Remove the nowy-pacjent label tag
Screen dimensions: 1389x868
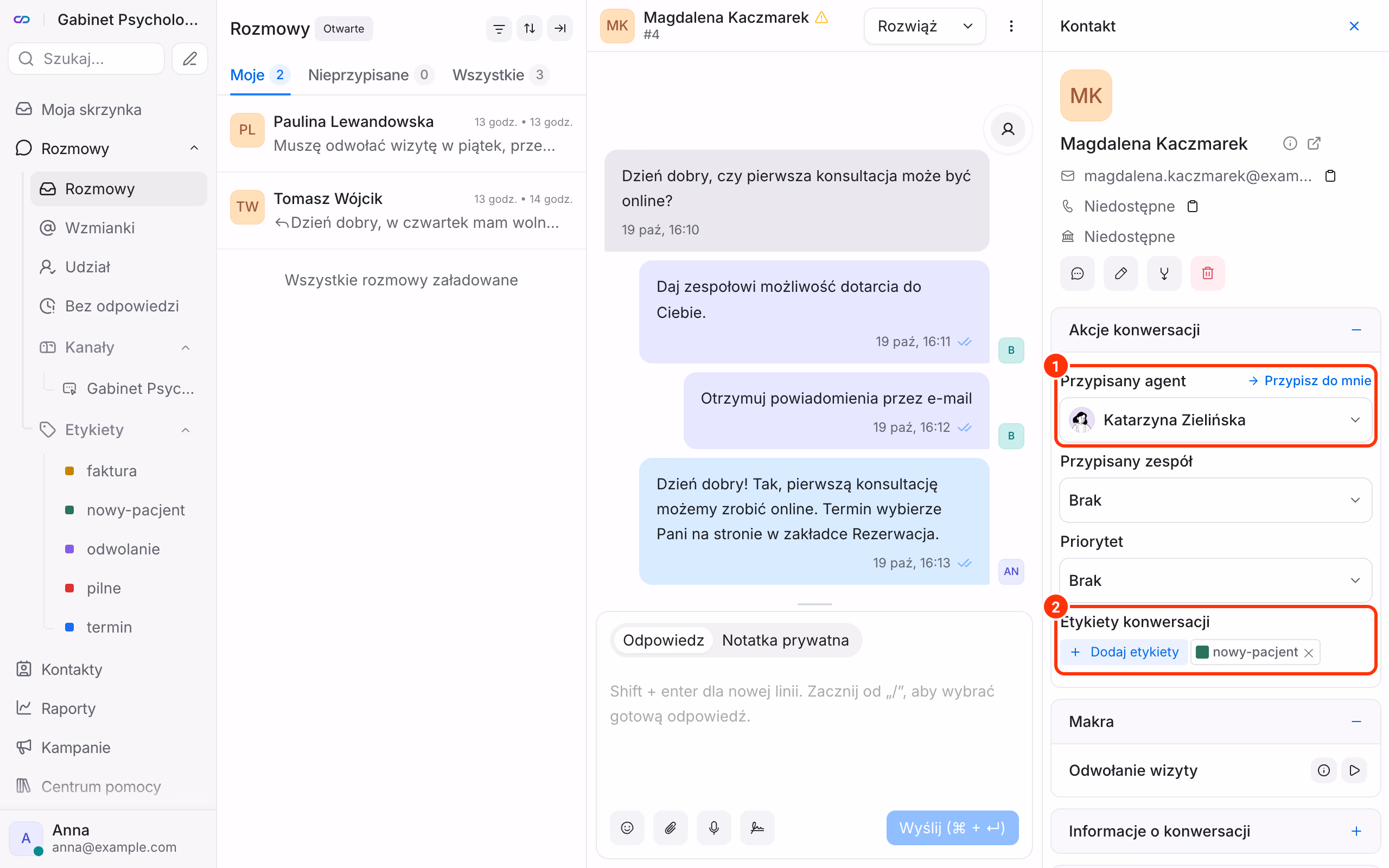click(x=1308, y=653)
